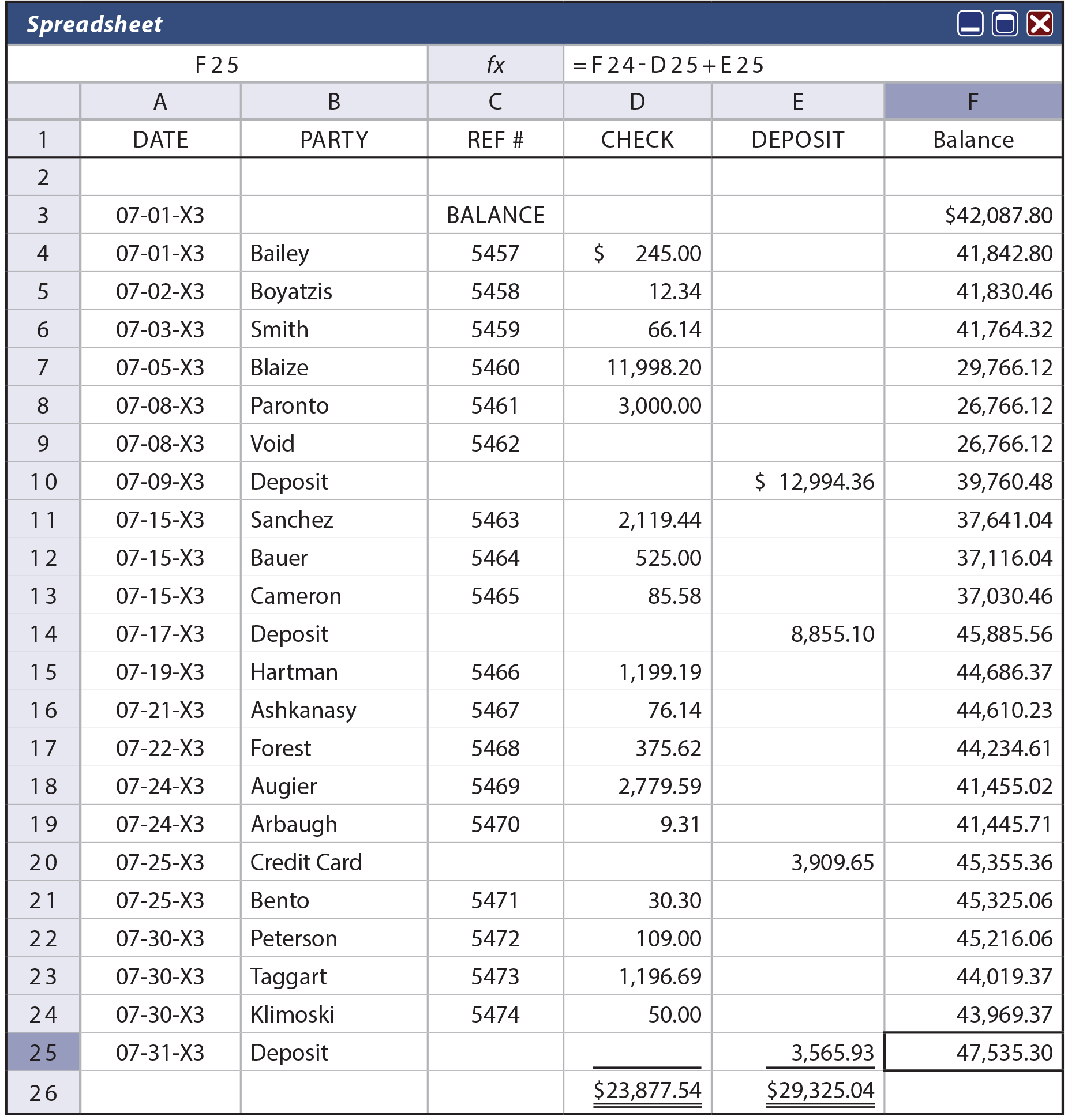Click the REF # heading cell
Viewport: 1068px width, 1120px height.
(x=496, y=139)
